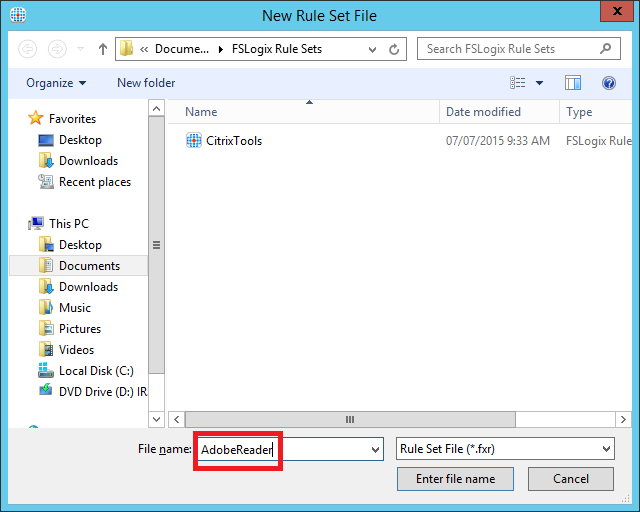
Task: Open Help with the question mark icon
Action: (x=609, y=83)
